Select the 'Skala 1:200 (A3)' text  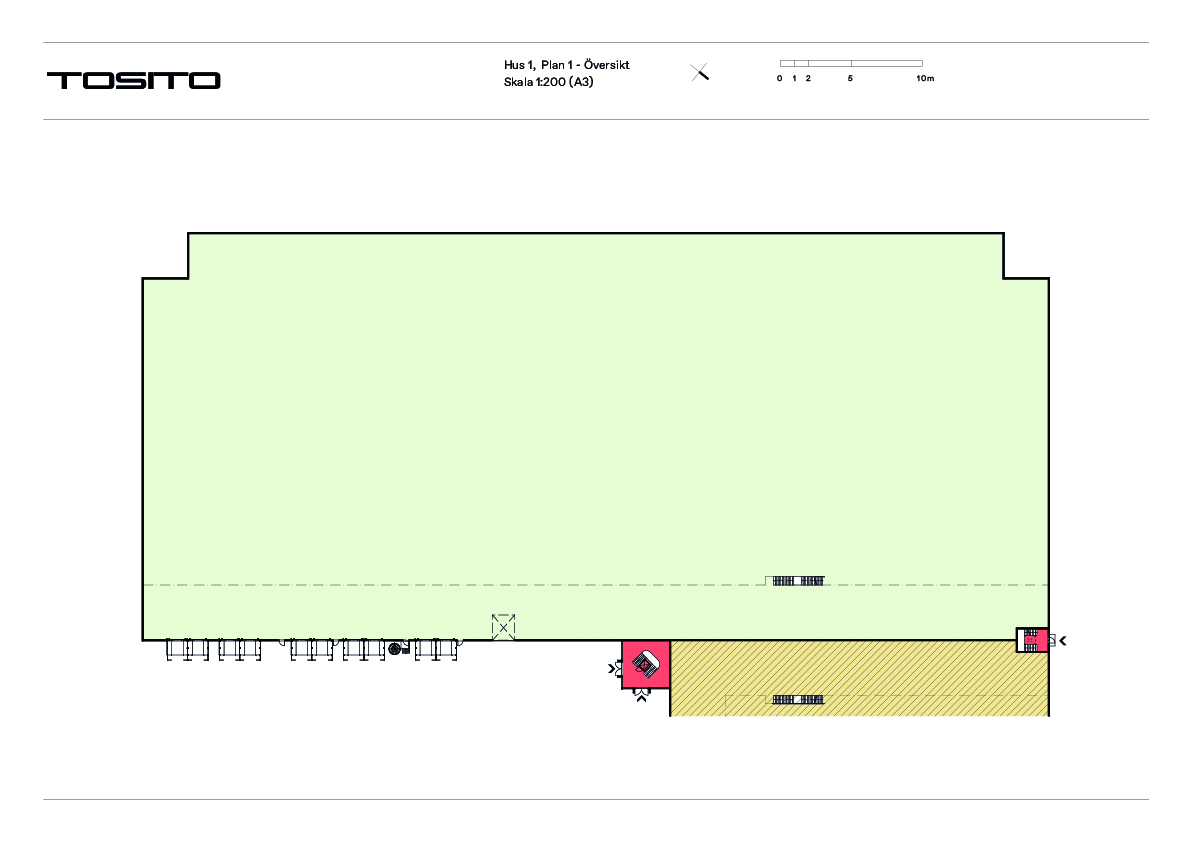tap(548, 82)
